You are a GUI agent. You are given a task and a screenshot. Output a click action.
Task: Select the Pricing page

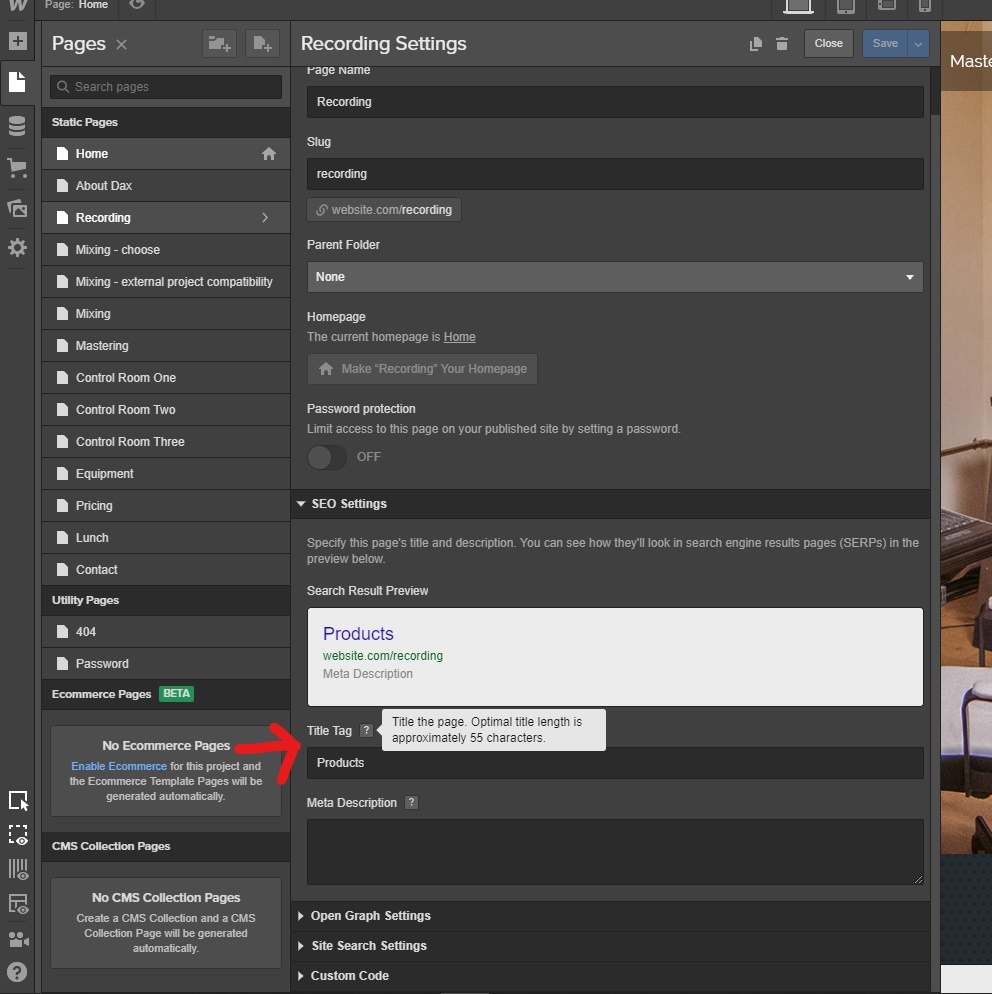pos(166,506)
